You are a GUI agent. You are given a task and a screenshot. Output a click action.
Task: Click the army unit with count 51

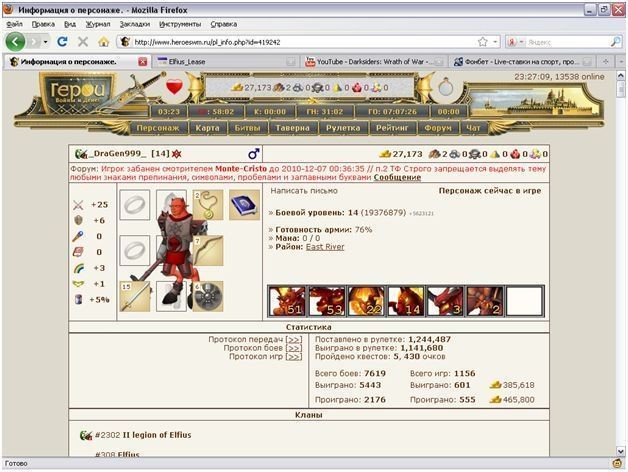click(x=287, y=301)
